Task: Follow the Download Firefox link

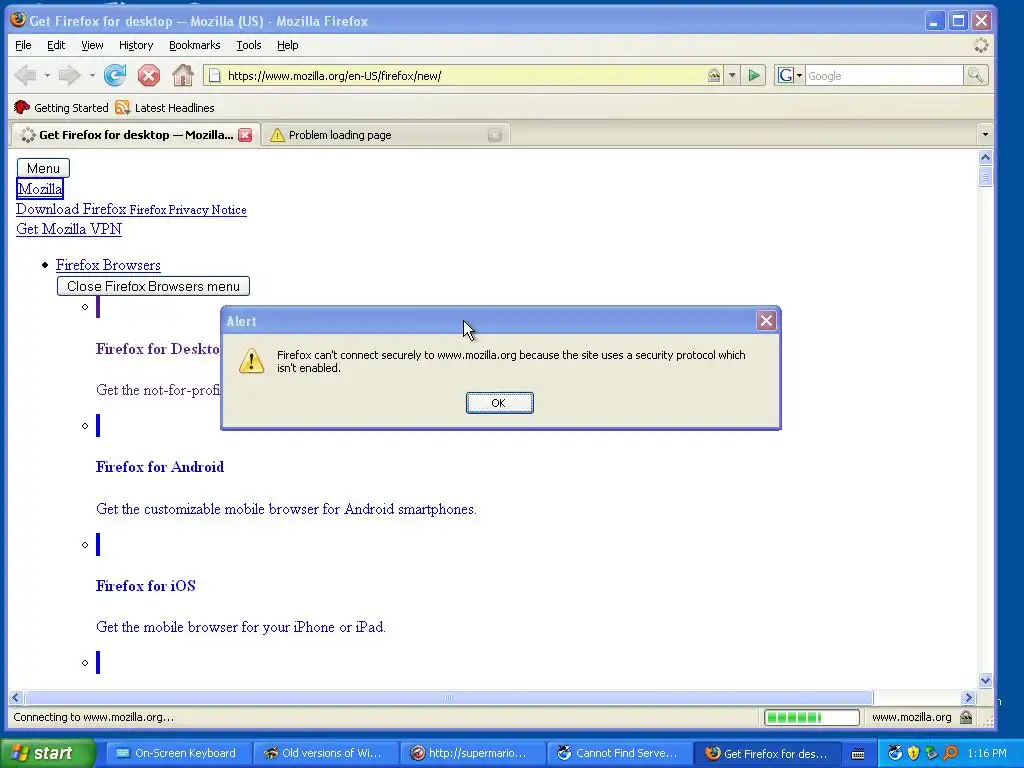Action: [71, 209]
